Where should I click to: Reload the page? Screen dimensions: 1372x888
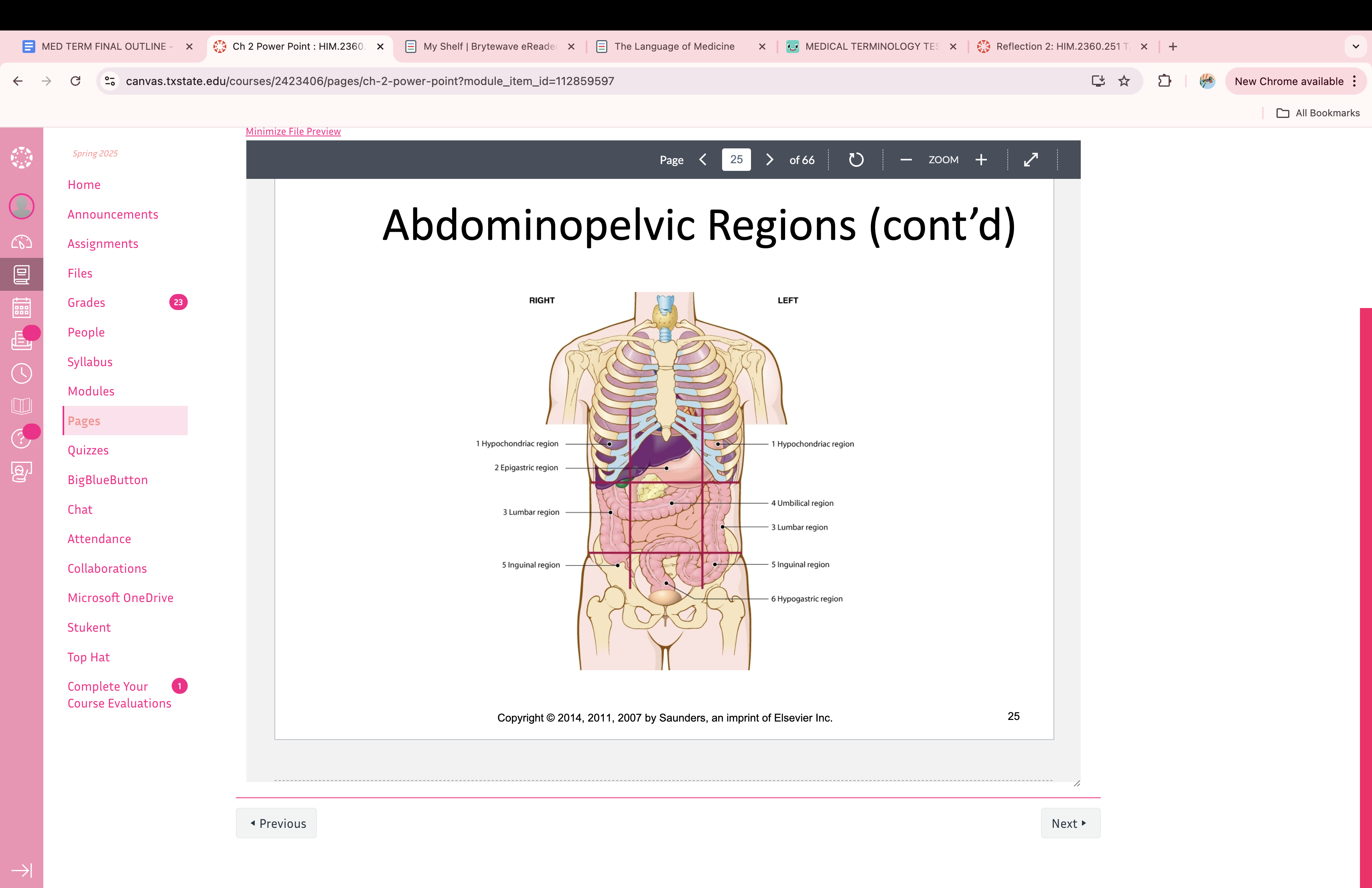click(x=75, y=81)
